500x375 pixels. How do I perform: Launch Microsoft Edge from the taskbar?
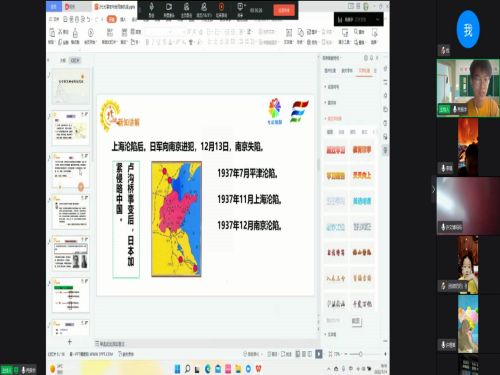tap(208, 369)
